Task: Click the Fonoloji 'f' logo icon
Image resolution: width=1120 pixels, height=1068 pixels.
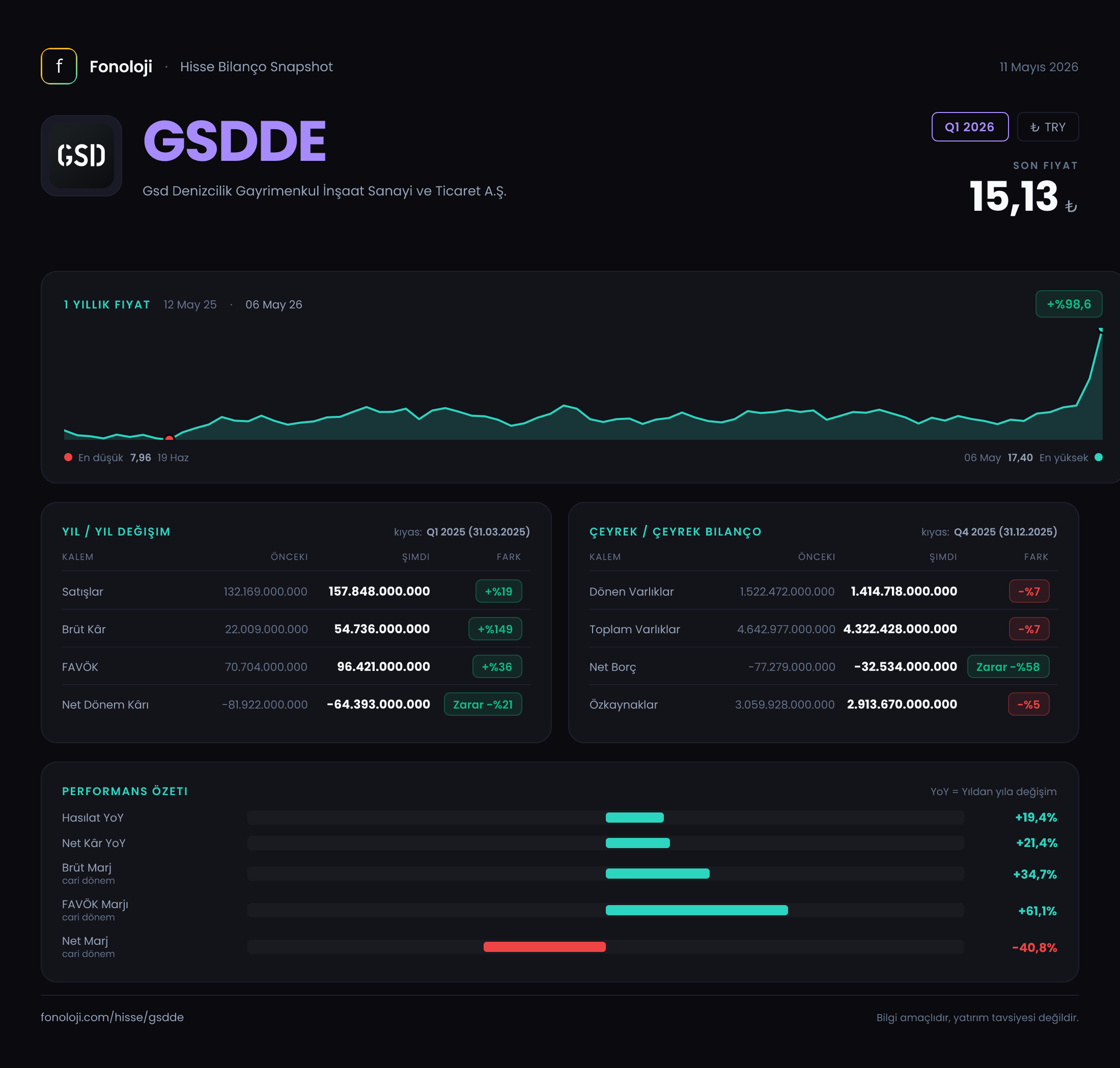Action: 59,66
